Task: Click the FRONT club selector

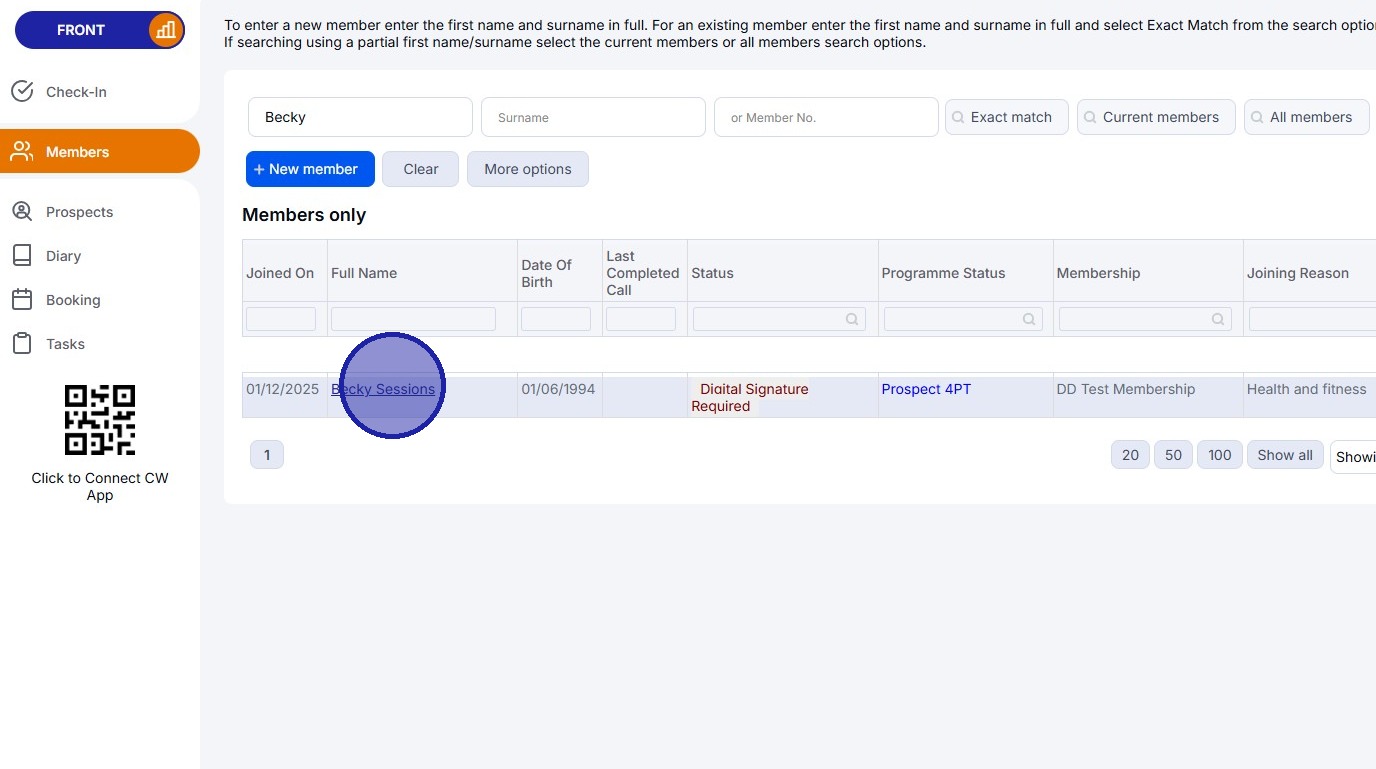Action: (80, 30)
